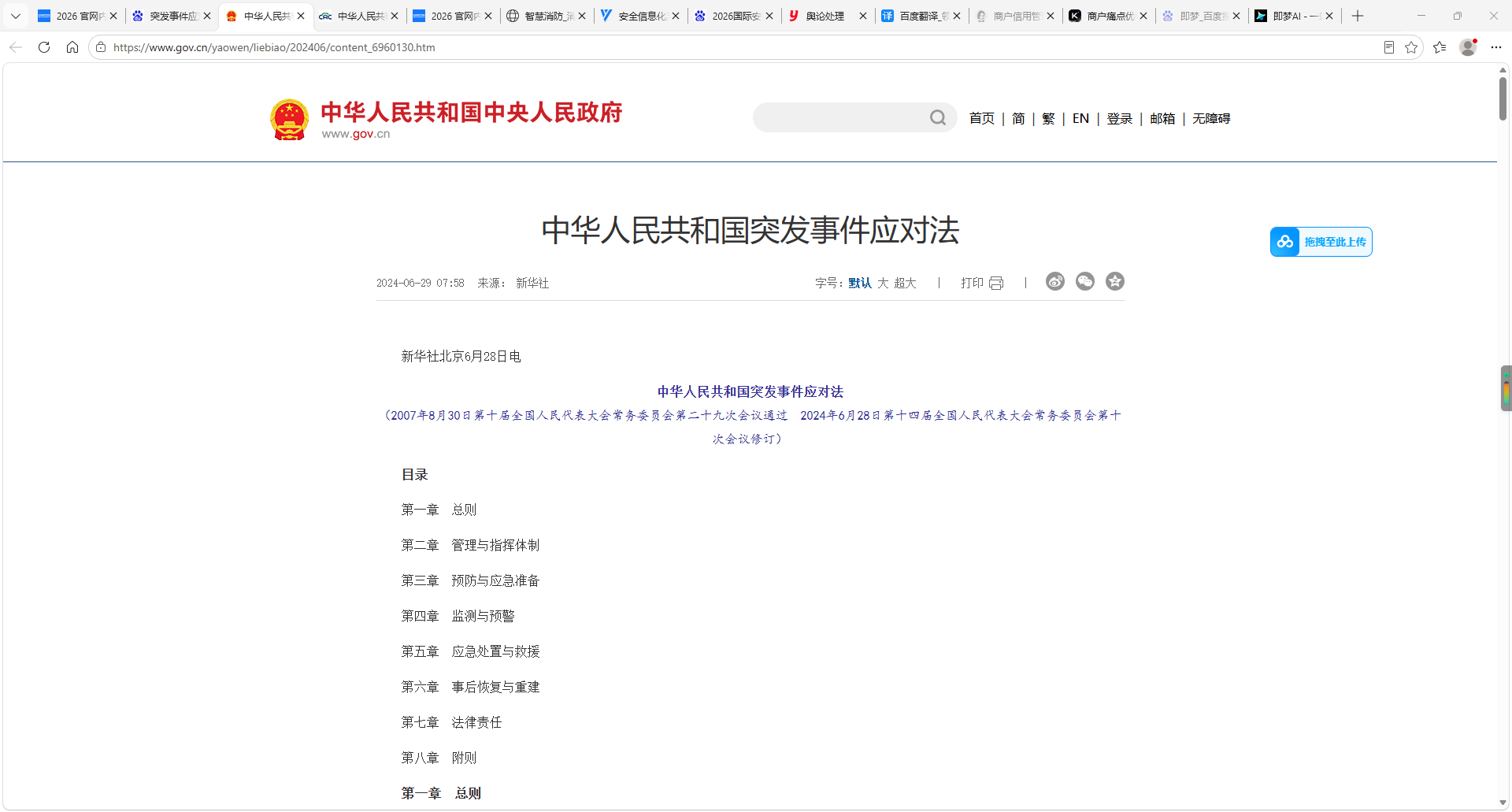Set font size to 超大
1512x812 pixels.
click(x=905, y=283)
